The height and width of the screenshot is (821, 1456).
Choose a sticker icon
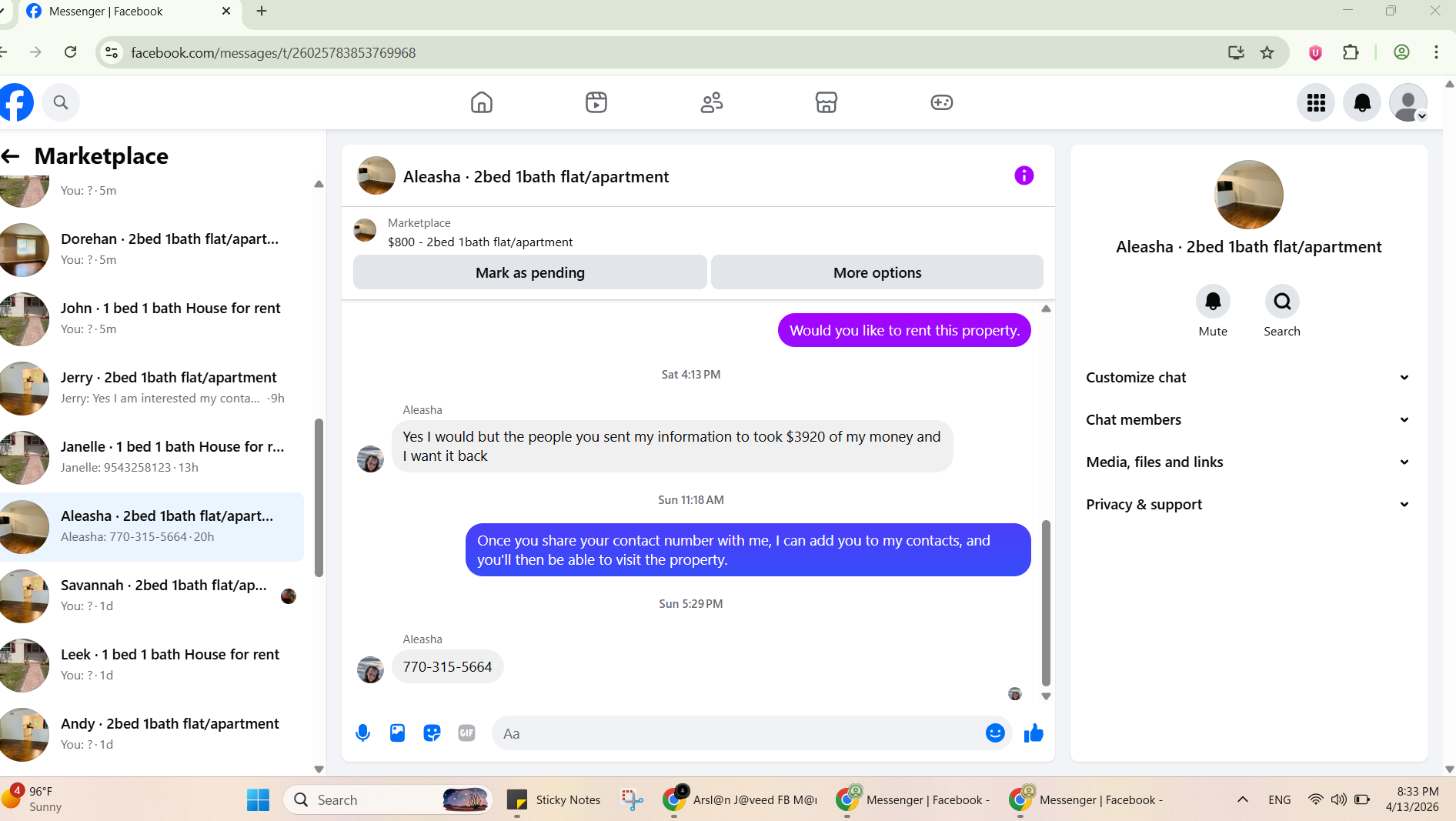click(432, 733)
